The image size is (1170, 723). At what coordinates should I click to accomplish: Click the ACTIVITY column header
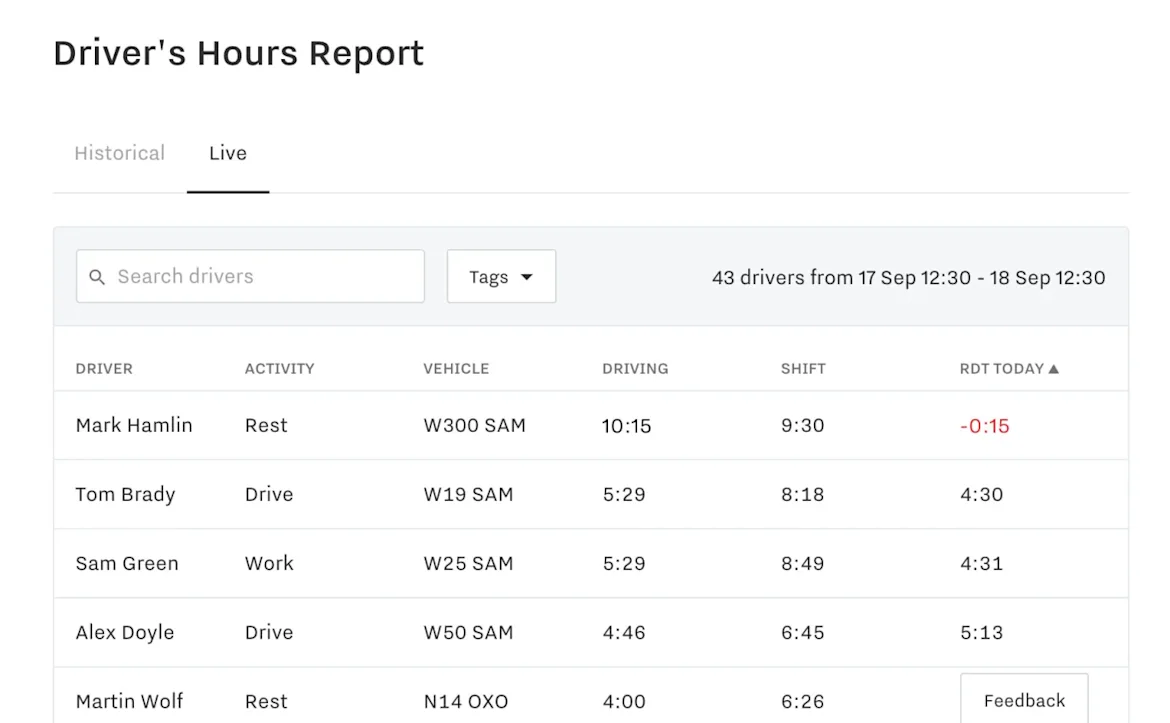tap(279, 368)
